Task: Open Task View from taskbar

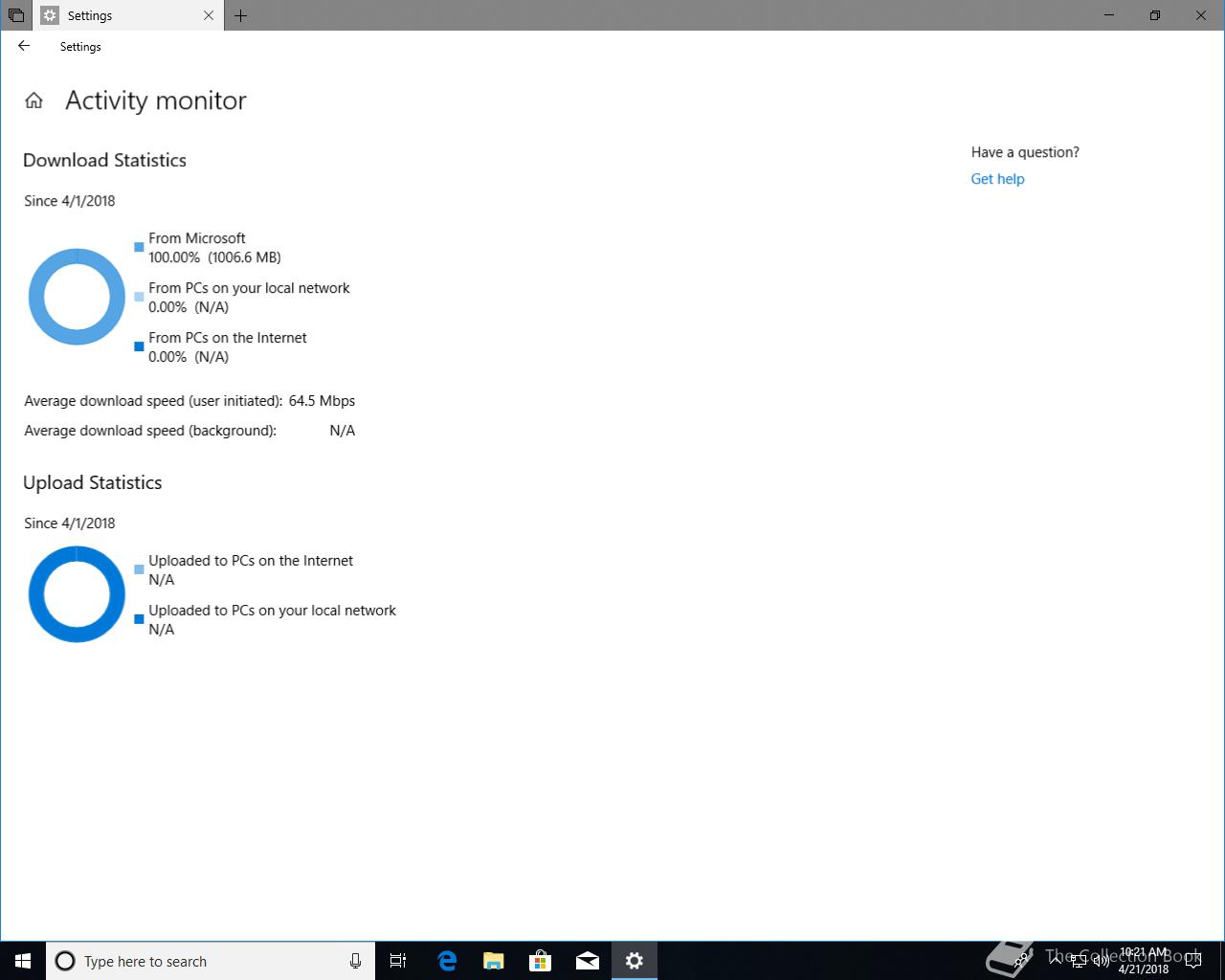Action: (398, 961)
